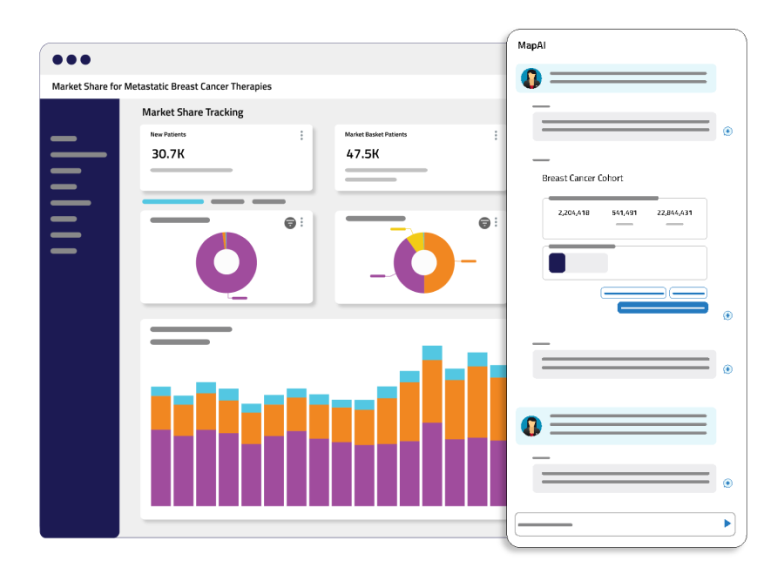Switch to the second gray tab below cards
This screenshot has height=588, width=784.
pyautogui.click(x=228, y=202)
